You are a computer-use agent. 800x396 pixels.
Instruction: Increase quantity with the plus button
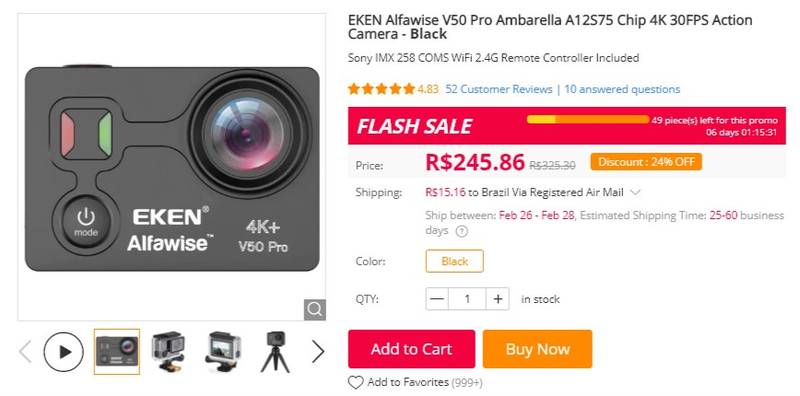tap(497, 299)
